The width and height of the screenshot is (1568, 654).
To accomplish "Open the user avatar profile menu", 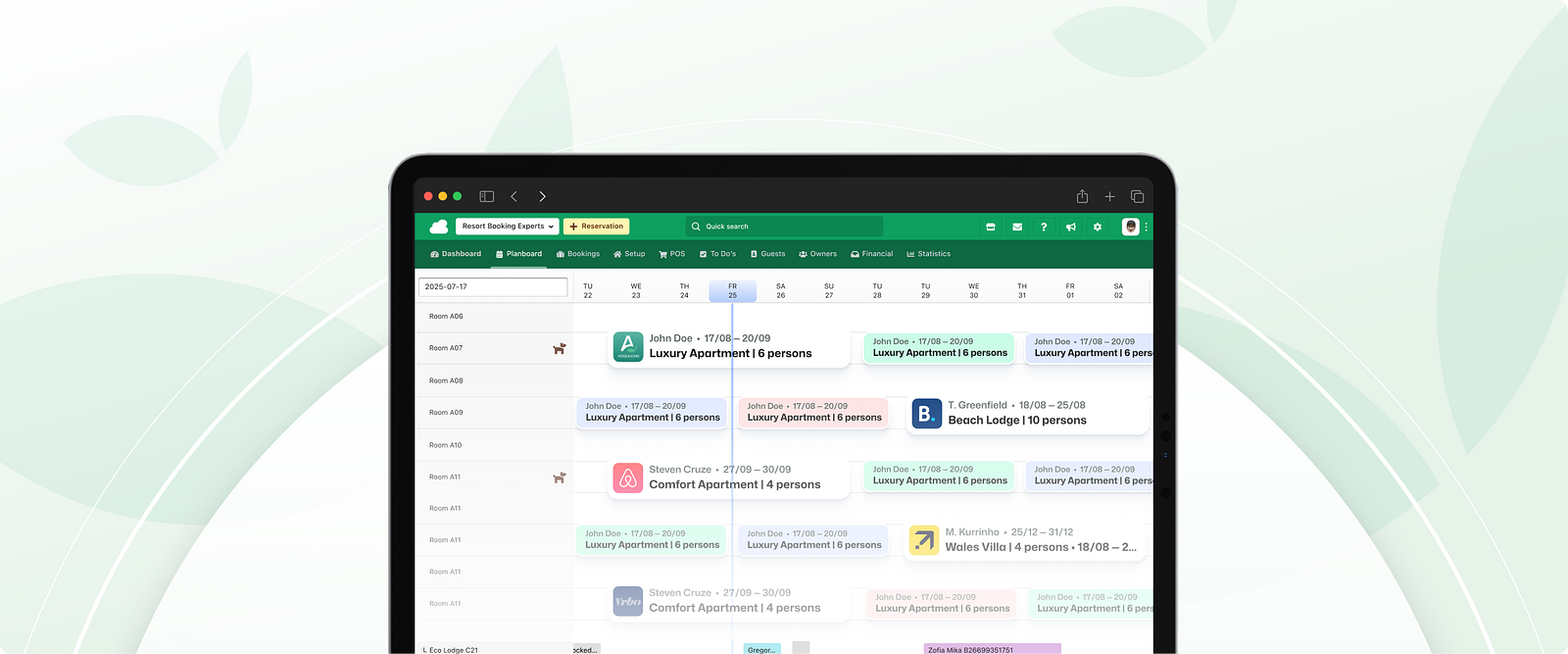I will 1130,226.
